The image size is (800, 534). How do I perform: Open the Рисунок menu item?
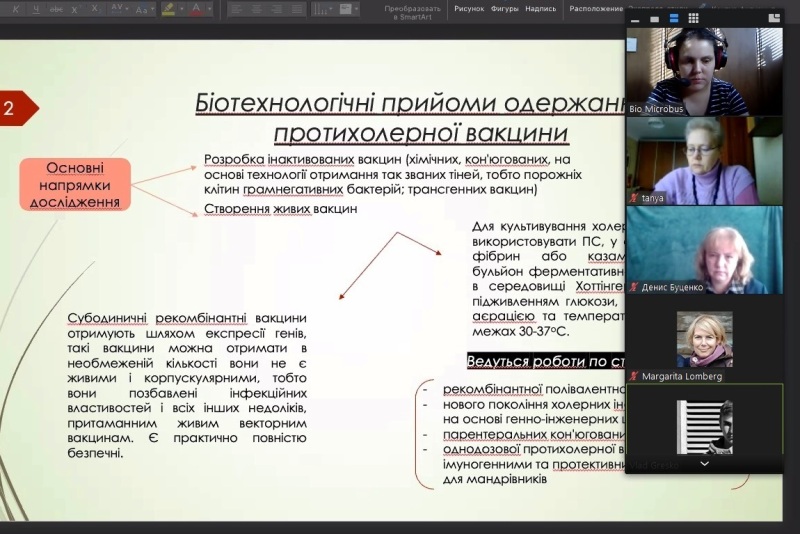tap(469, 8)
